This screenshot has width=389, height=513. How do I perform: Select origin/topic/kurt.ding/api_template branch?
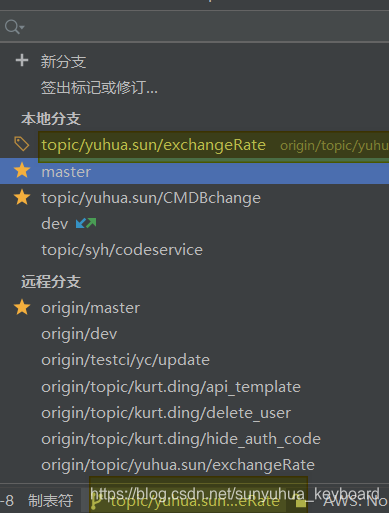[171, 387]
